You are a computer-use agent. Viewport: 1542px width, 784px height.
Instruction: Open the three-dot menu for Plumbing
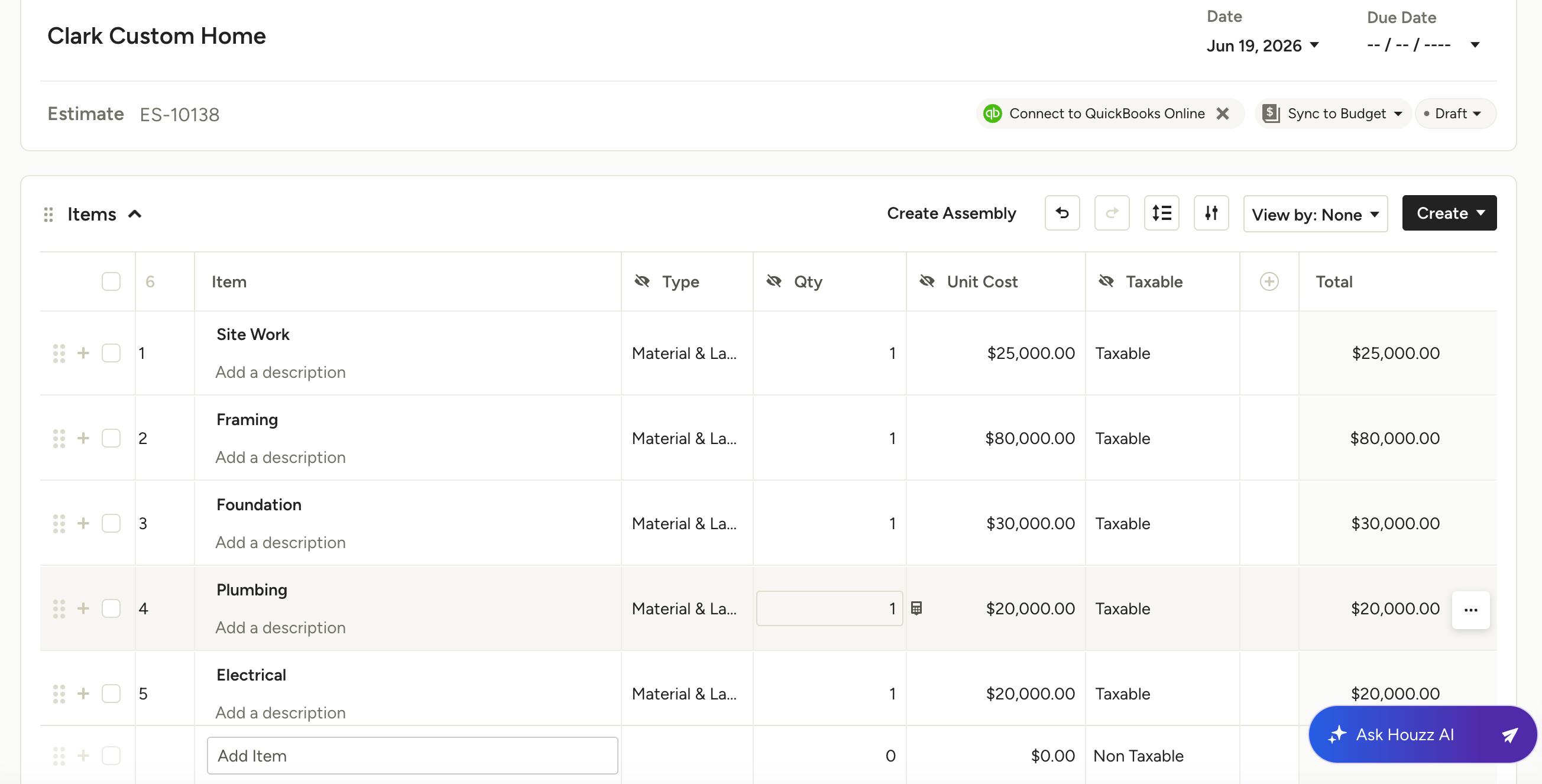click(x=1471, y=610)
